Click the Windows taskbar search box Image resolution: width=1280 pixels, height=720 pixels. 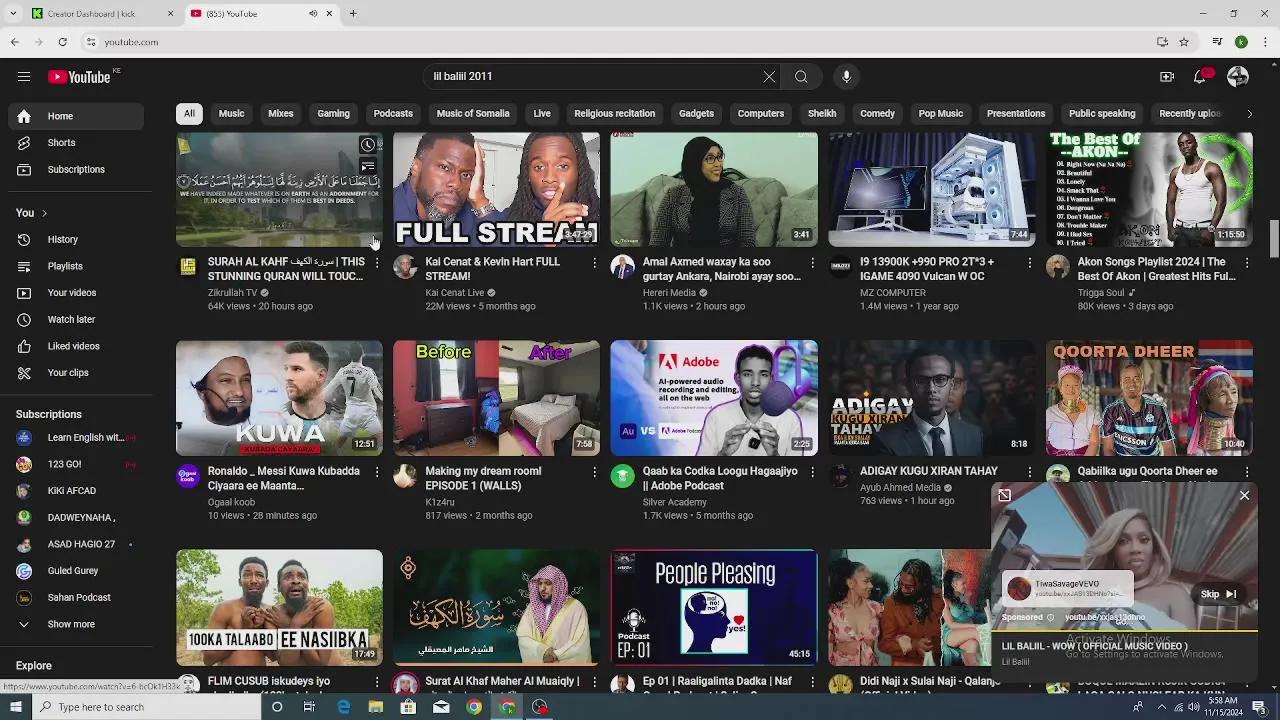pos(148,707)
